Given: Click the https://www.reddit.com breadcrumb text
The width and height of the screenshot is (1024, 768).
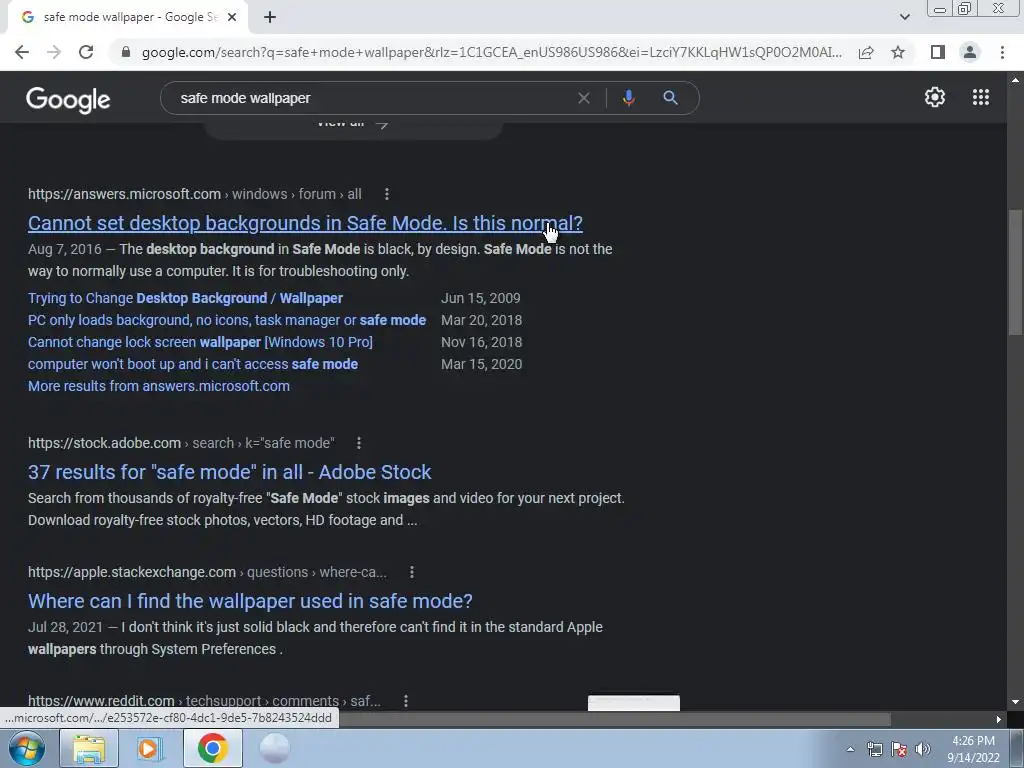Looking at the screenshot, I should [101, 701].
